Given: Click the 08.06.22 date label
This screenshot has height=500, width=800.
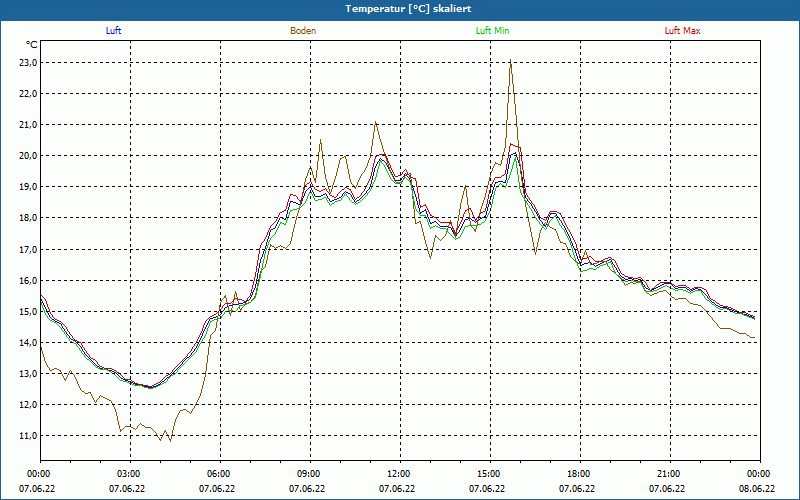Looking at the screenshot, I should [x=757, y=488].
